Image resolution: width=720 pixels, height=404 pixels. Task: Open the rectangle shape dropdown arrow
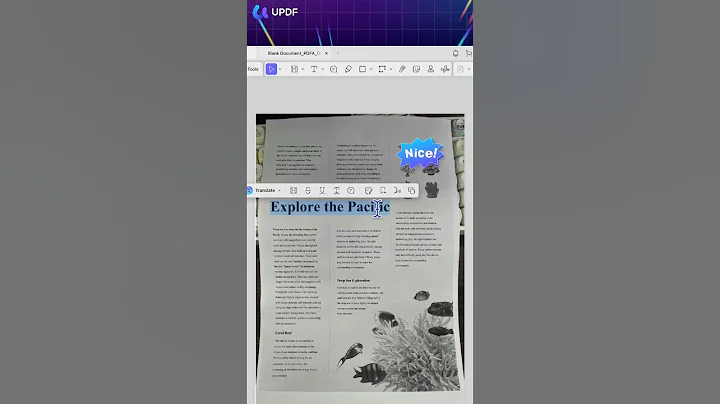[371, 69]
